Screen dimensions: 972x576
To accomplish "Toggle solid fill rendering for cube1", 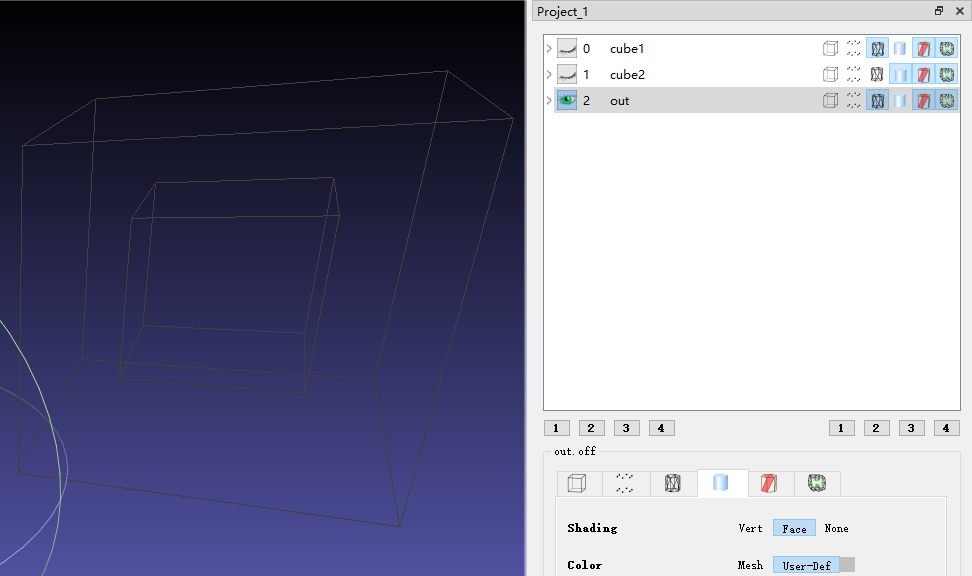I will [x=900, y=48].
